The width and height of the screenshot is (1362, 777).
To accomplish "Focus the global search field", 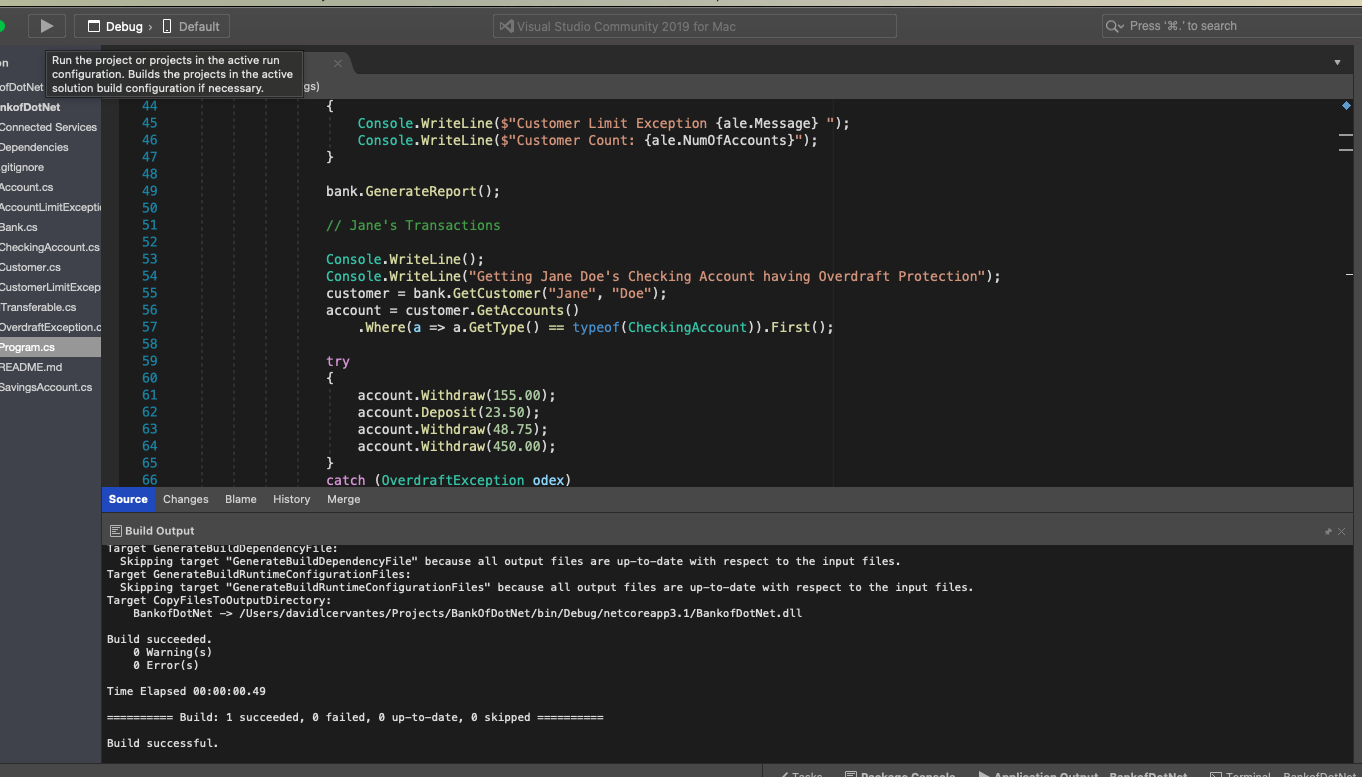I will coord(1232,26).
